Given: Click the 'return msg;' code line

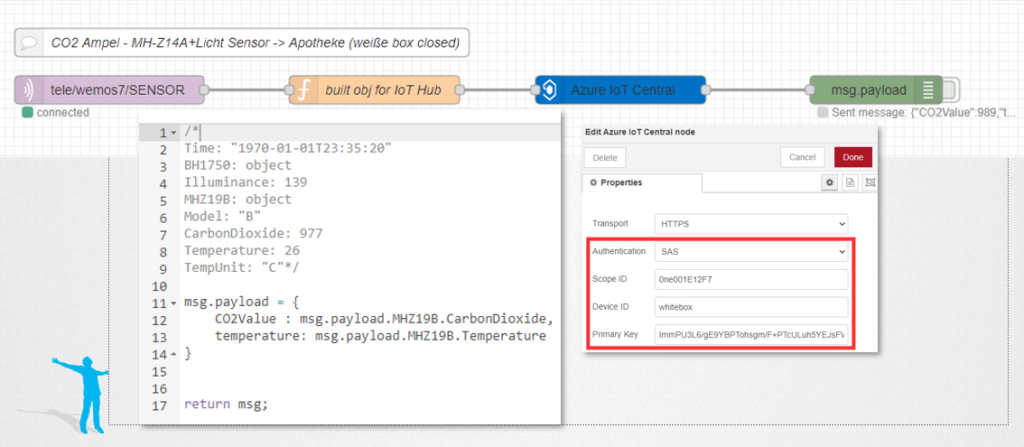Looking at the screenshot, I should coord(226,405).
